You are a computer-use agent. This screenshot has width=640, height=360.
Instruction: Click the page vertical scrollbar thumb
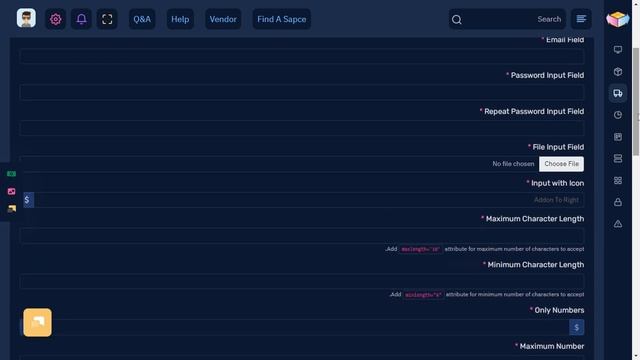[x=636, y=101]
